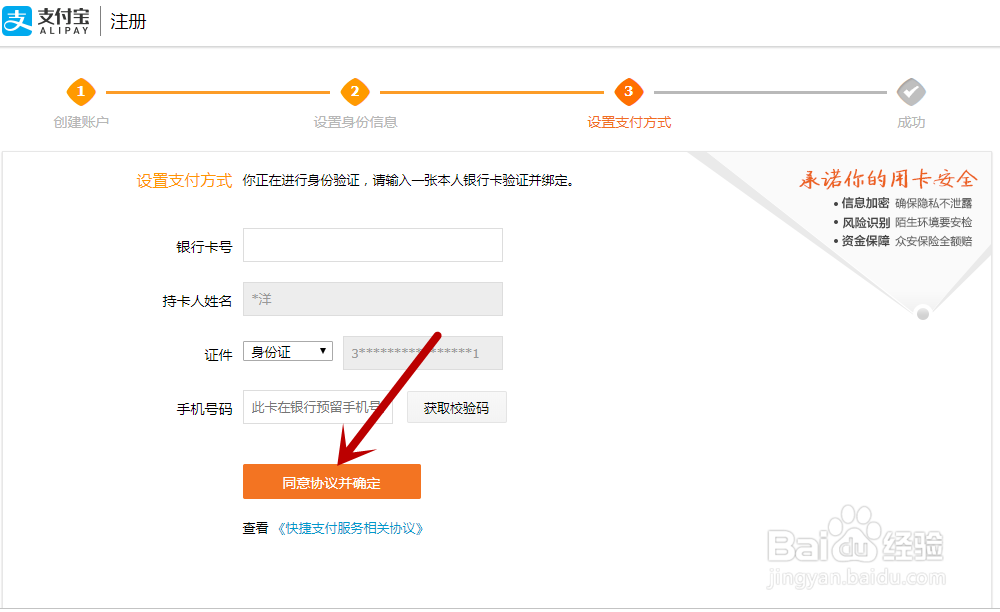Image resolution: width=1000 pixels, height=612 pixels.
Task: Click the gray 成功 checkmark icon
Action: click(911, 91)
